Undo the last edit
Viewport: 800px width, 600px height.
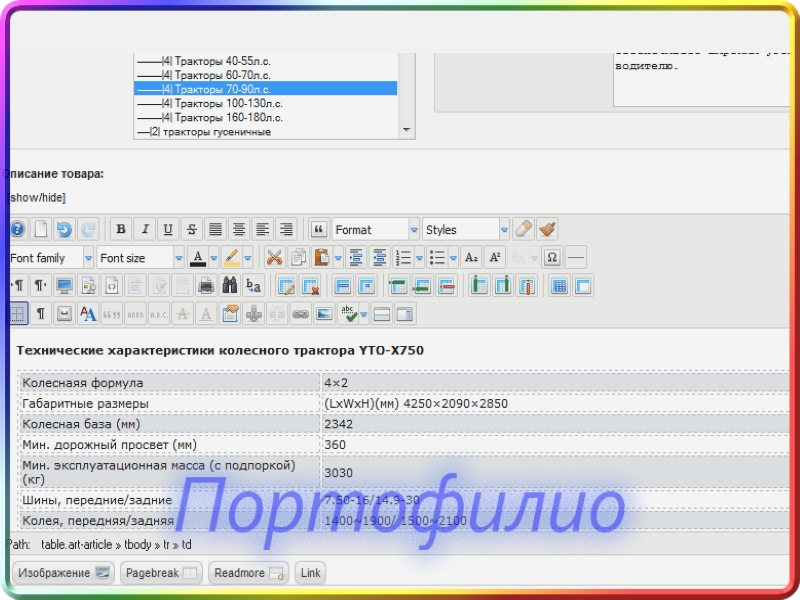click(64, 230)
